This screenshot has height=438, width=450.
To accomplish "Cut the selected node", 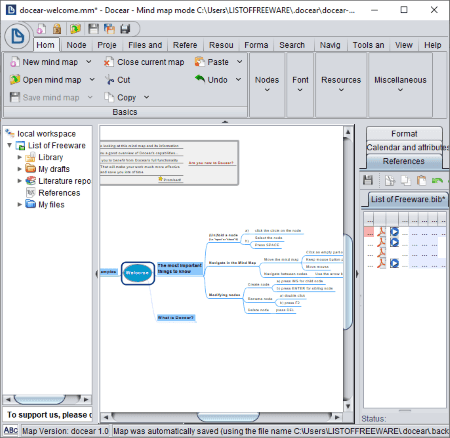I will coord(117,80).
